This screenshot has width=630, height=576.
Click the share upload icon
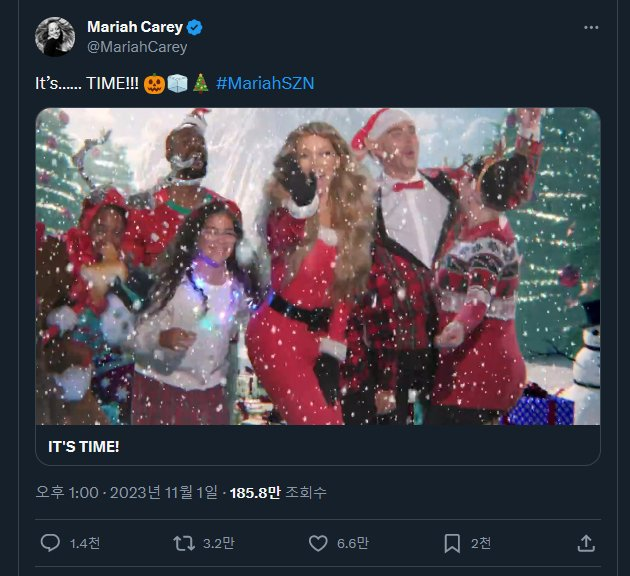pyautogui.click(x=586, y=543)
